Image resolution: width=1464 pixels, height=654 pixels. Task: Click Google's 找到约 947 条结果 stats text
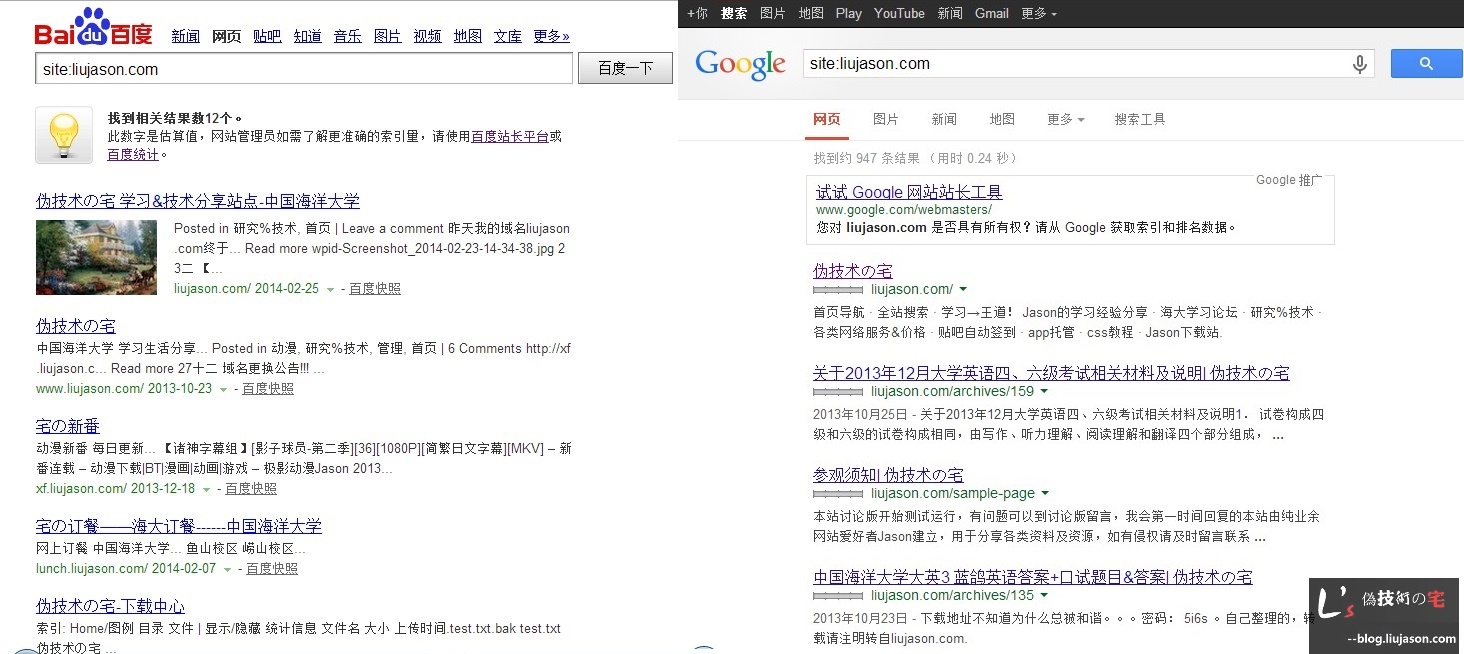click(915, 158)
